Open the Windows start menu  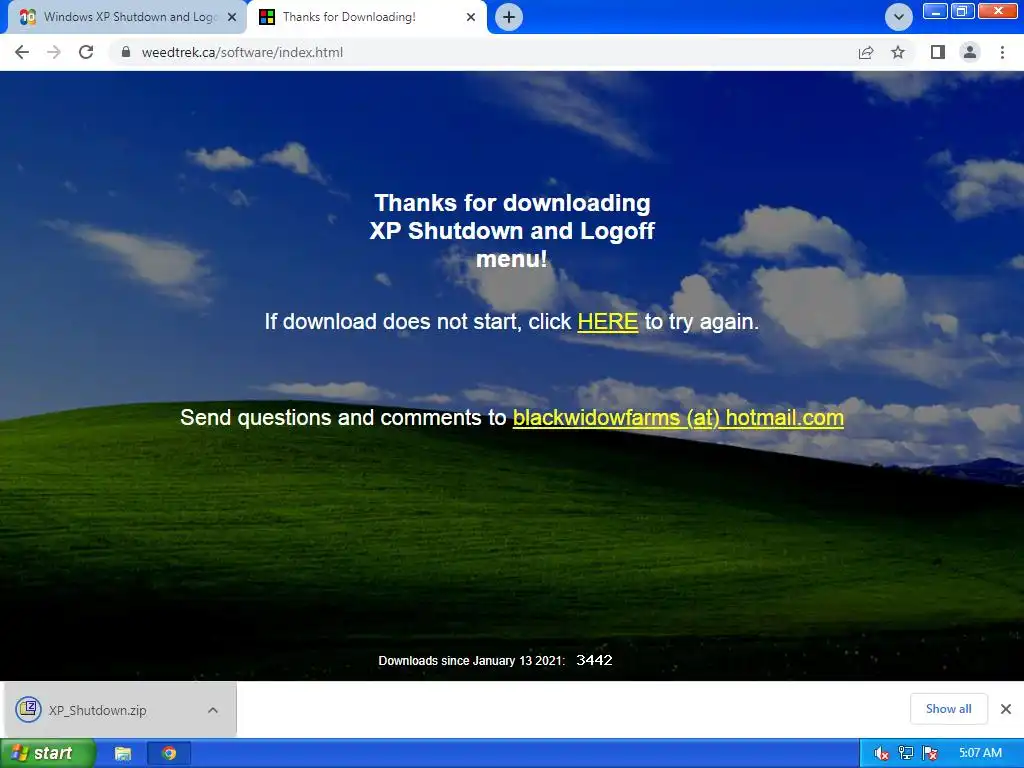(x=48, y=753)
